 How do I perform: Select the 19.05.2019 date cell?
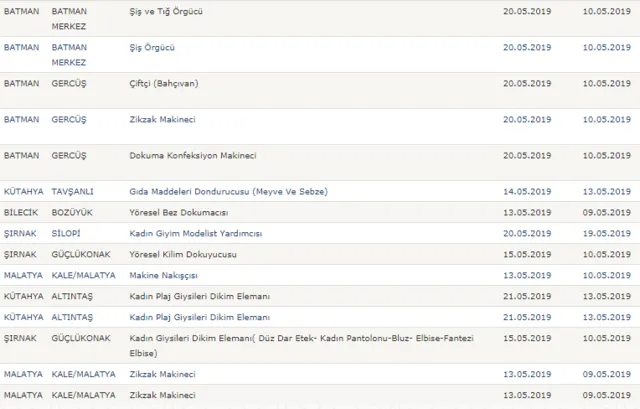click(x=606, y=233)
